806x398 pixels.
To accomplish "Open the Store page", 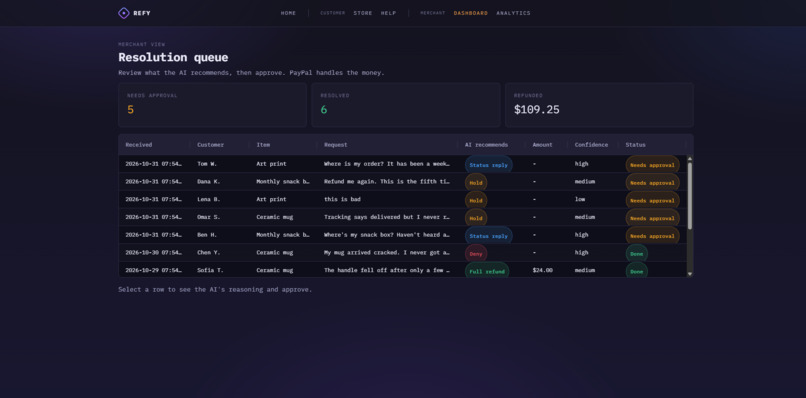I will pyautogui.click(x=363, y=13).
